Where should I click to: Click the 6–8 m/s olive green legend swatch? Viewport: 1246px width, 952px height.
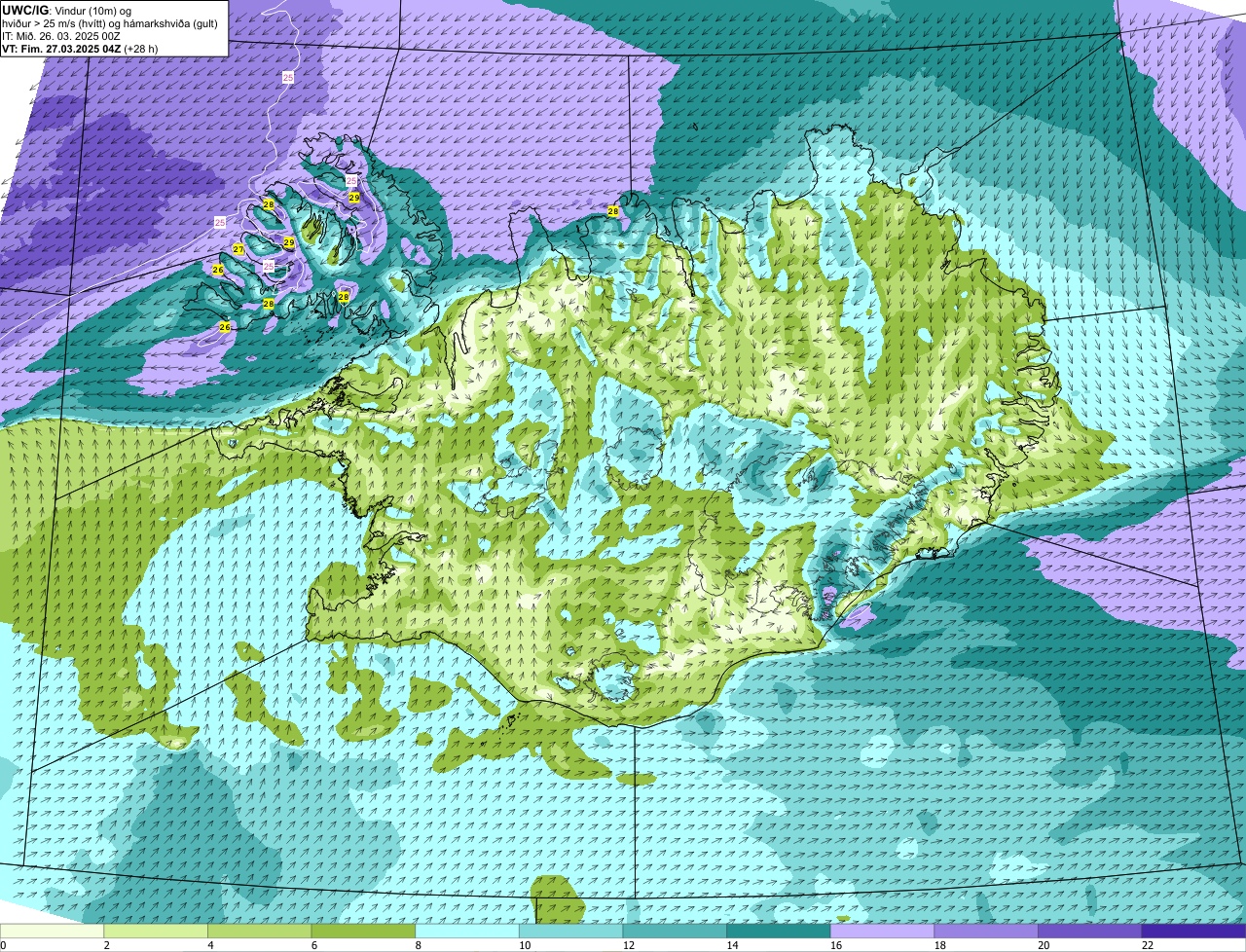coord(363,931)
